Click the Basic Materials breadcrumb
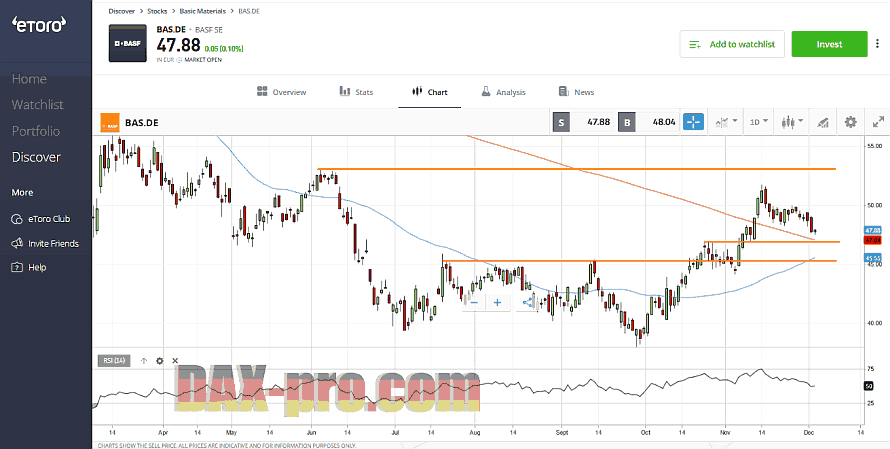The width and height of the screenshot is (890, 449). click(203, 11)
